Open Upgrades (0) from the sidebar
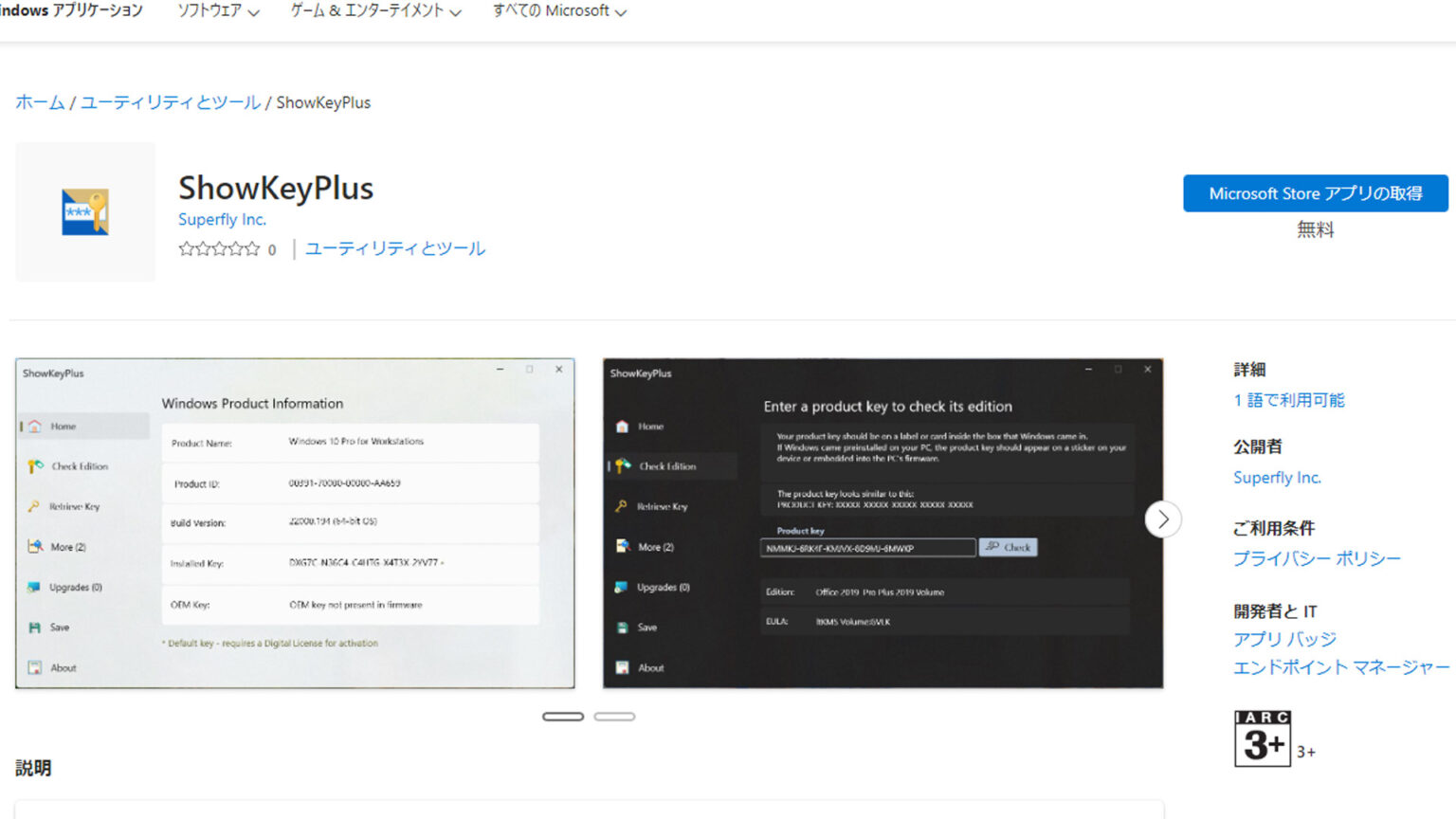1456x819 pixels. pyautogui.click(x=34, y=587)
